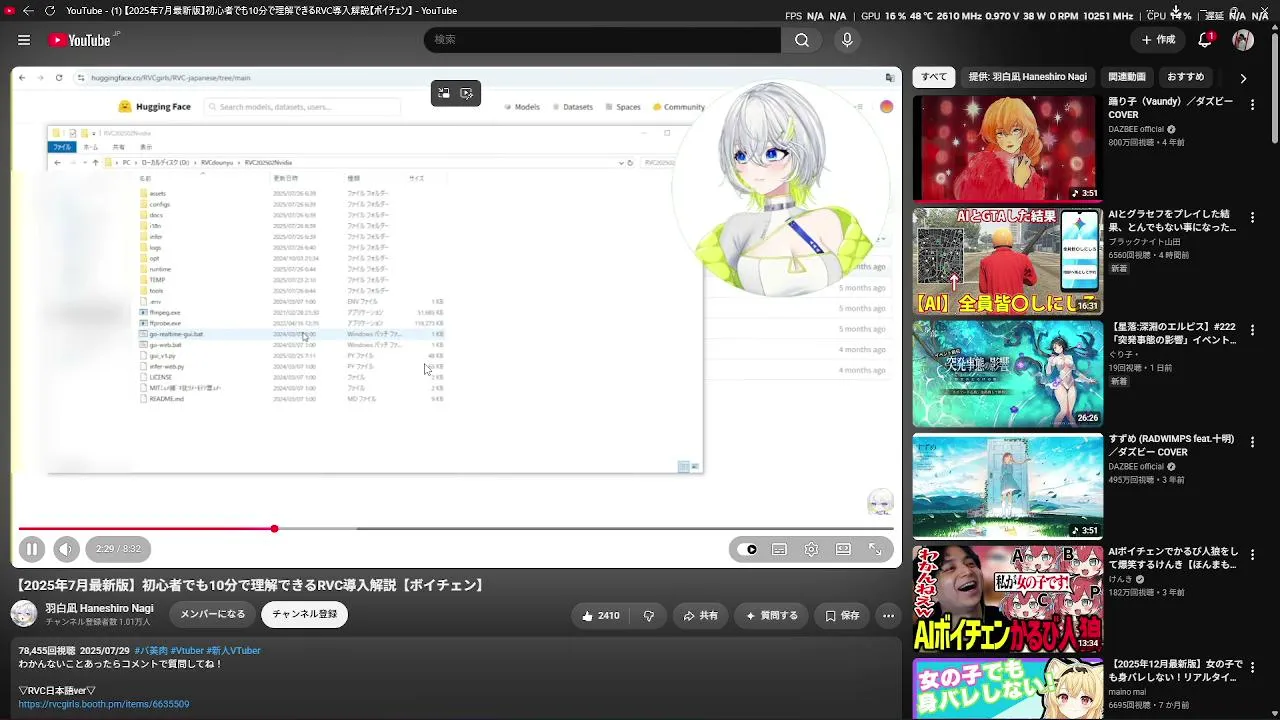This screenshot has width=1280, height=720.
Task: Toggle subtitles on the player
Action: coord(779,549)
